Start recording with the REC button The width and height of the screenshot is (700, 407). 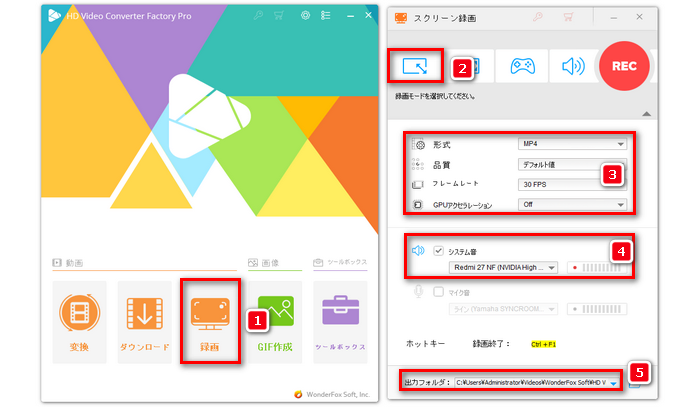click(624, 66)
